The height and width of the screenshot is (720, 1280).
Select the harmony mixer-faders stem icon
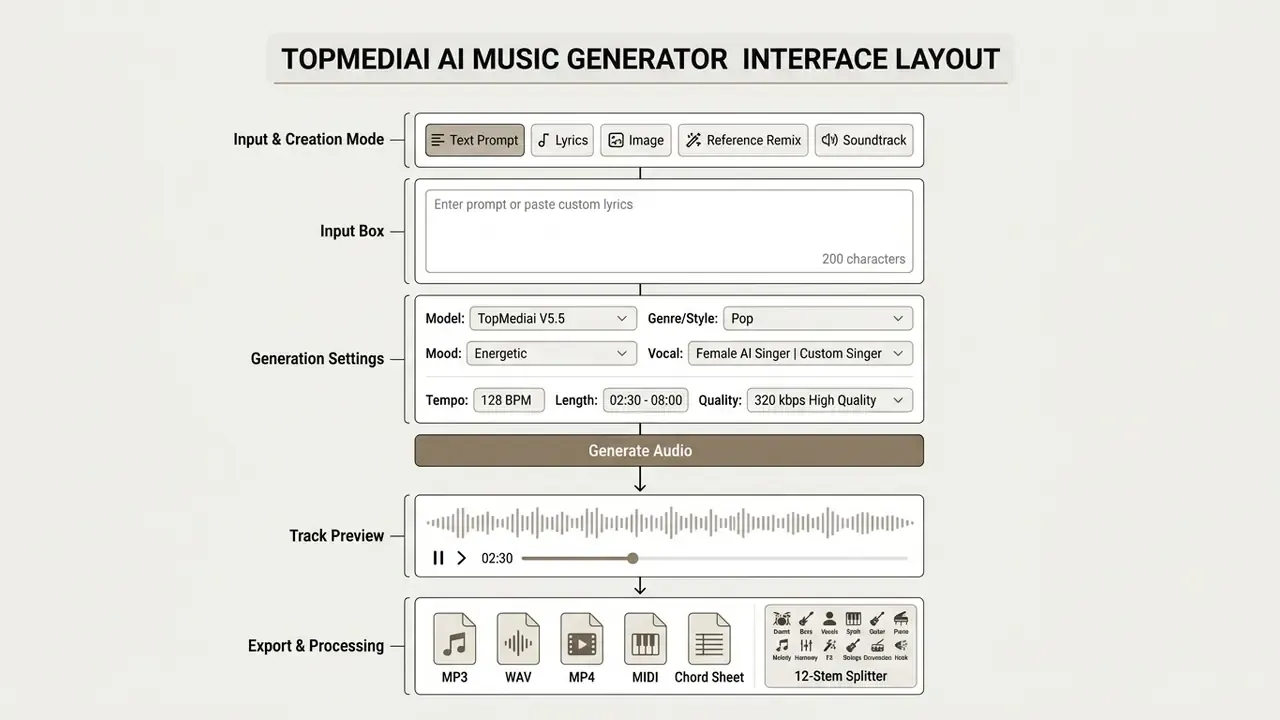[806, 646]
